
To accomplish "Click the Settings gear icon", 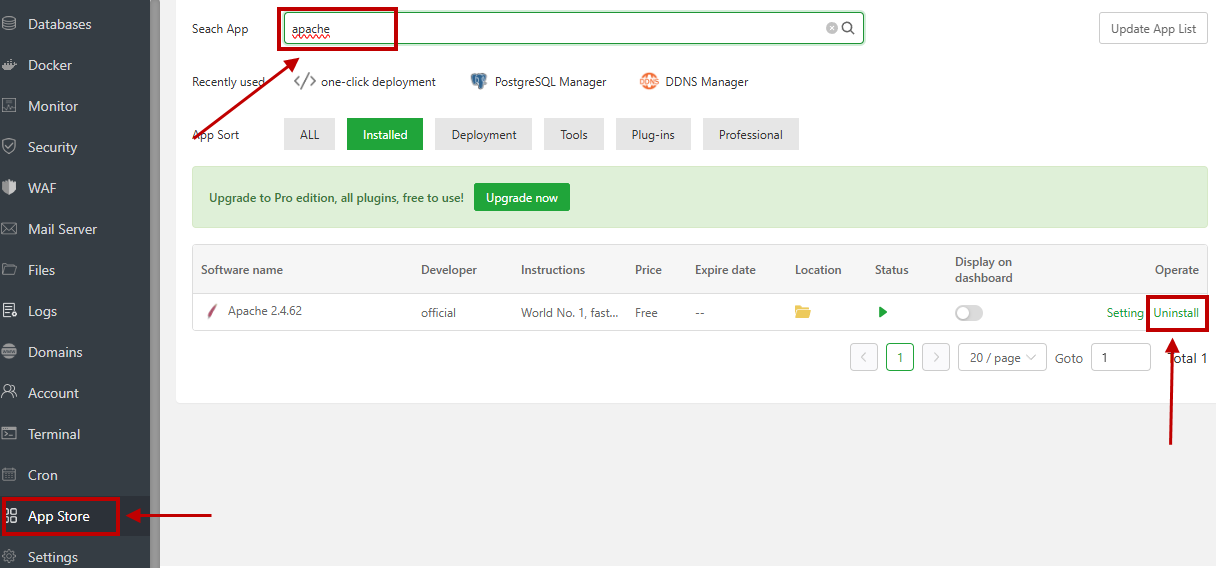I will (10, 557).
